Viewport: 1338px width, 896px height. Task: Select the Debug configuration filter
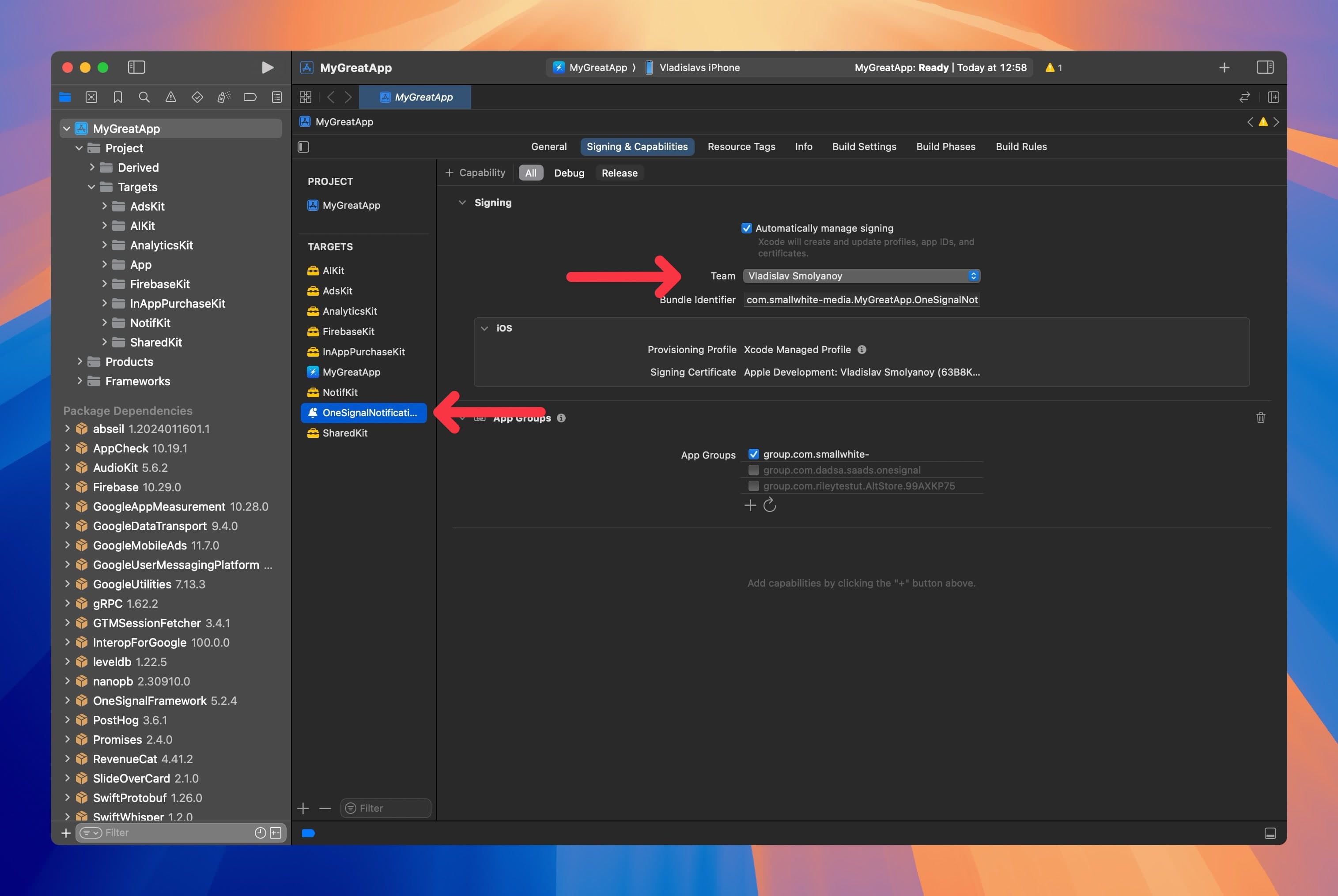click(x=569, y=173)
